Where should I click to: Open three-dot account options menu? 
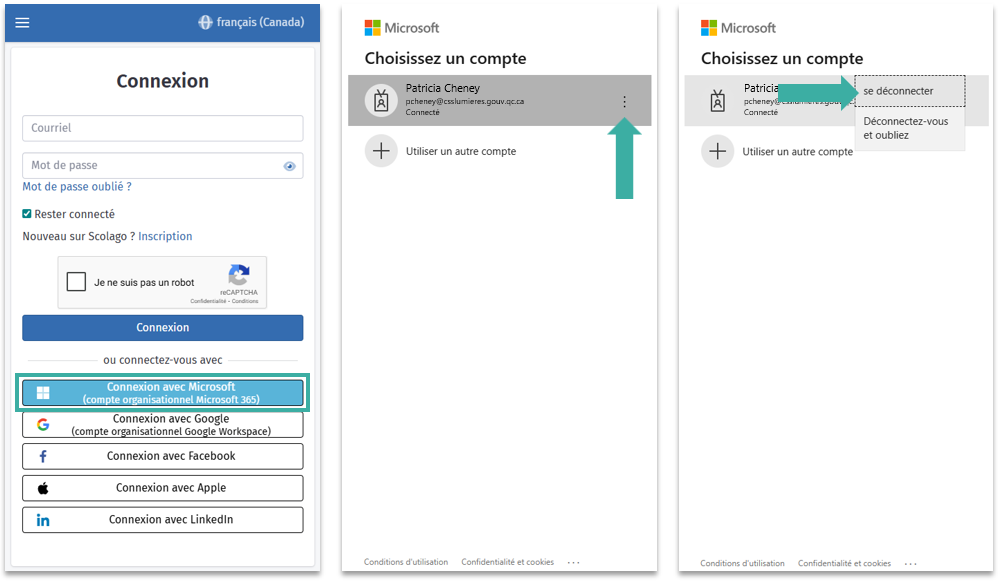coord(624,101)
